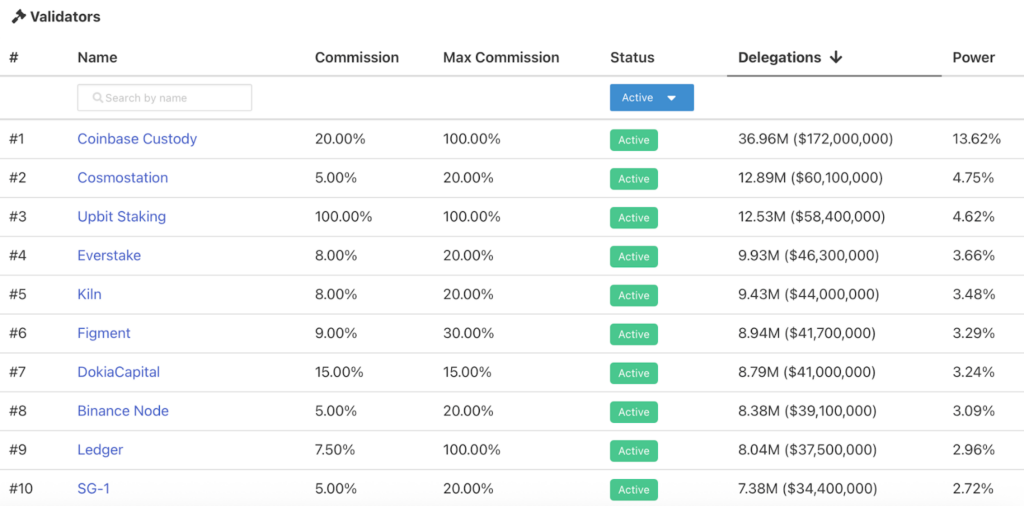Sort by the Power column header
The image size is (1024, 506).
[x=974, y=57]
